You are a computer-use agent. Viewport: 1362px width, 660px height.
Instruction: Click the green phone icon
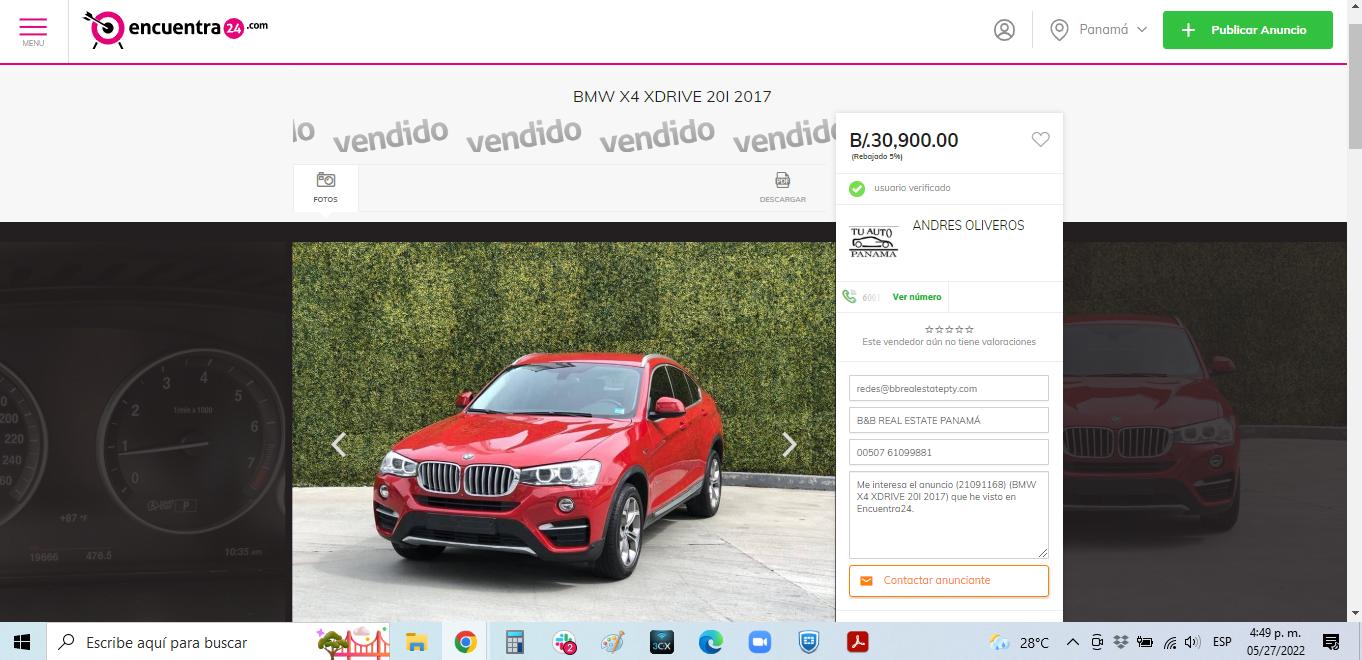pyautogui.click(x=849, y=297)
